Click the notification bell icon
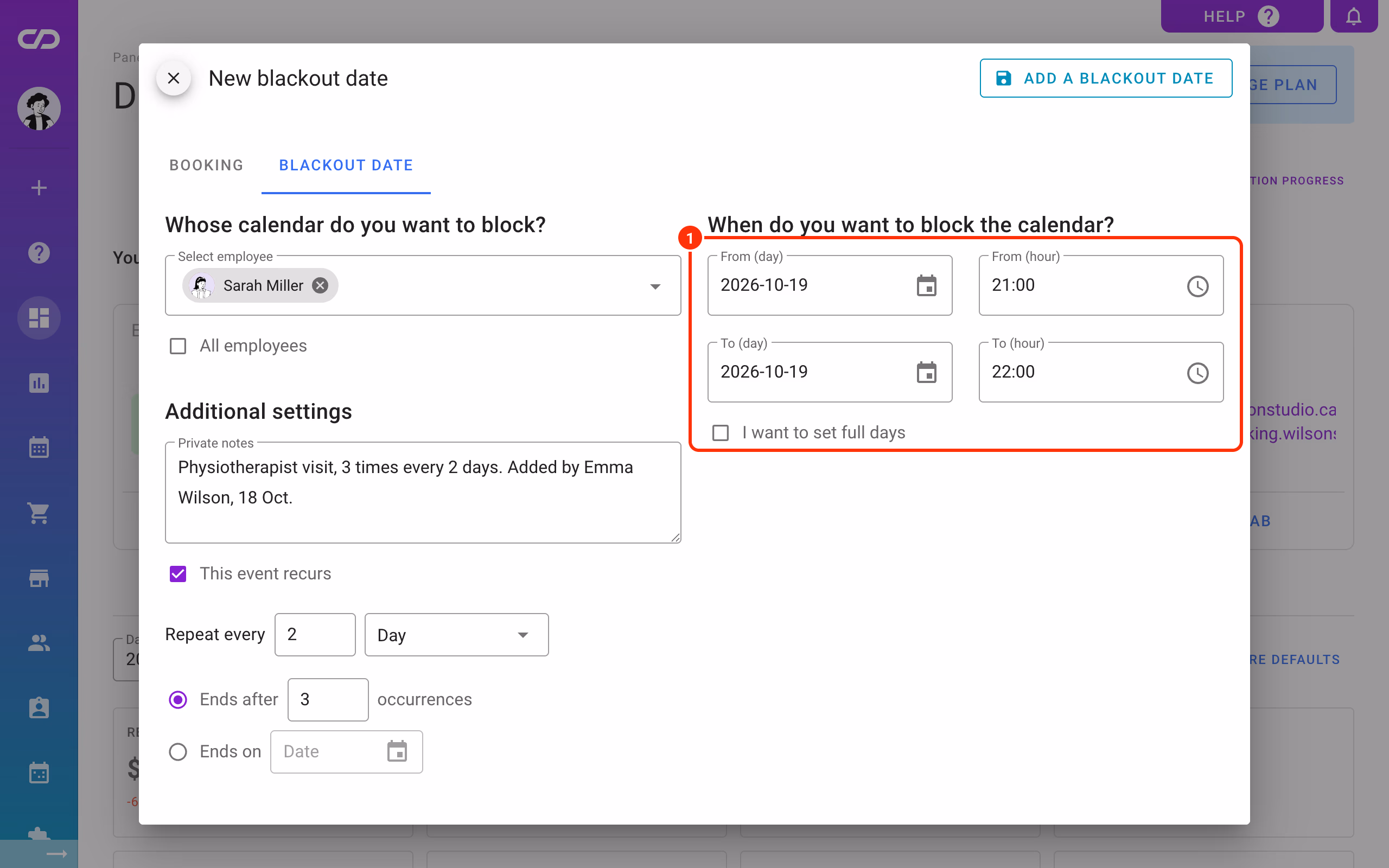 tap(1353, 16)
